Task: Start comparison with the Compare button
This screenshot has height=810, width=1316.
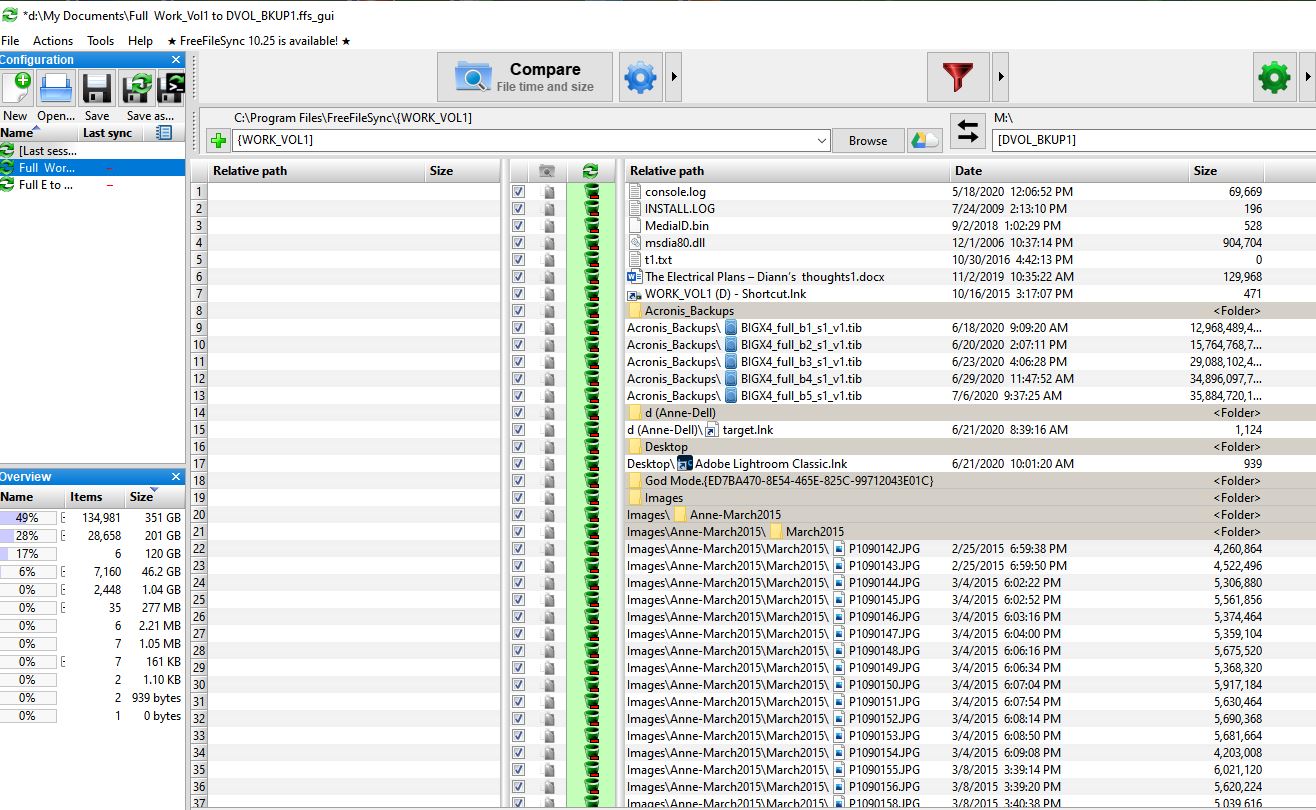Action: pyautogui.click(x=525, y=77)
